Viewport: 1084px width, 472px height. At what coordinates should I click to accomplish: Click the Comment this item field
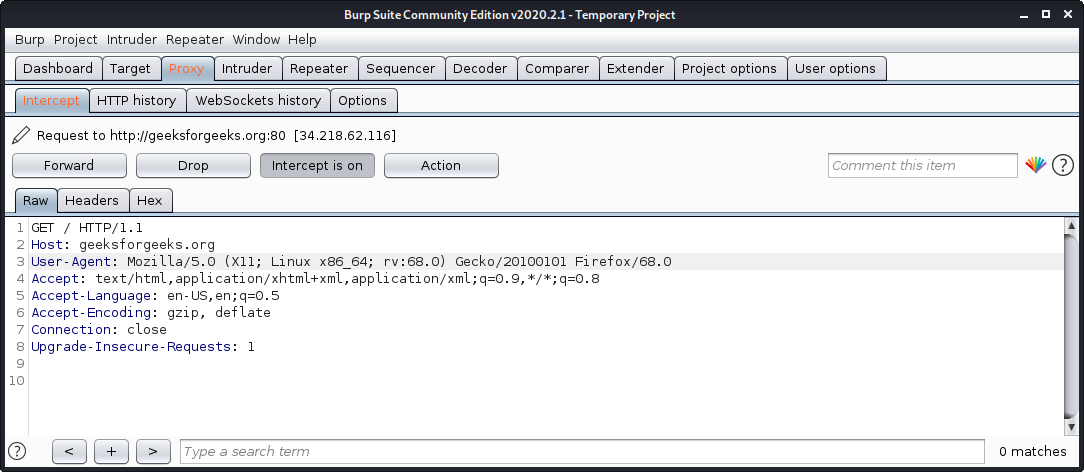tap(922, 165)
